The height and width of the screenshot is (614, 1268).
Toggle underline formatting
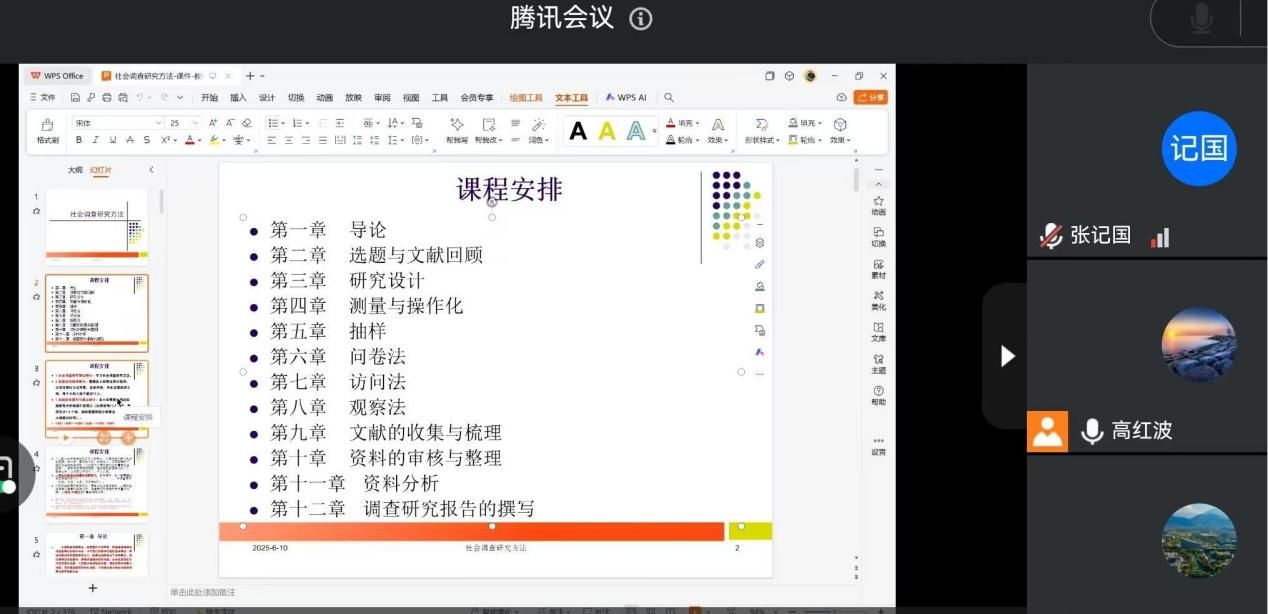tap(113, 140)
